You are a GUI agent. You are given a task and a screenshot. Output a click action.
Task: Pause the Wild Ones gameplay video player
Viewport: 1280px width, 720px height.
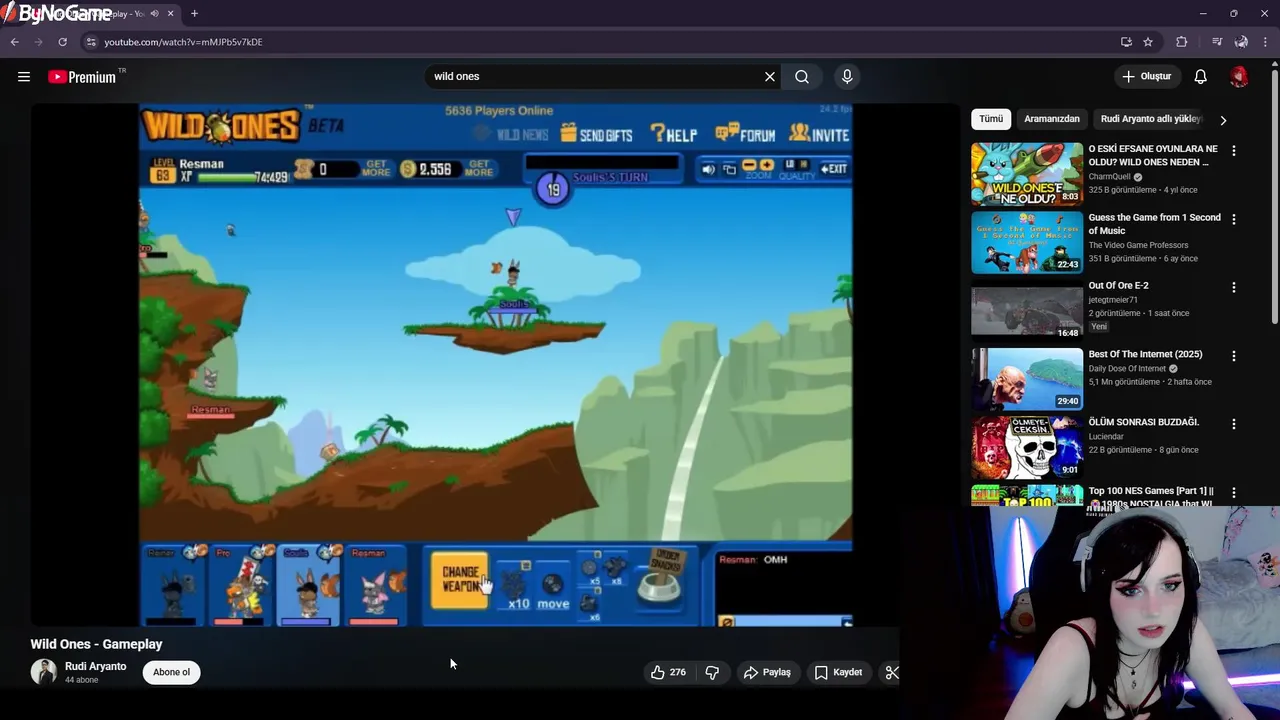click(495, 365)
